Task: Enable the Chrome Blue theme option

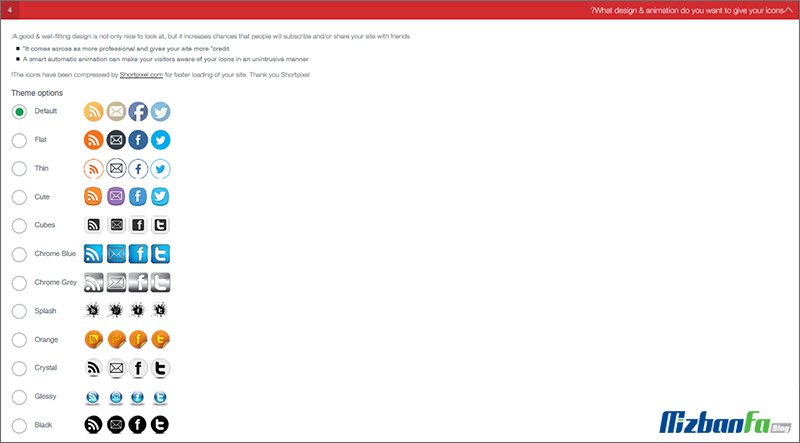Action: pos(19,254)
